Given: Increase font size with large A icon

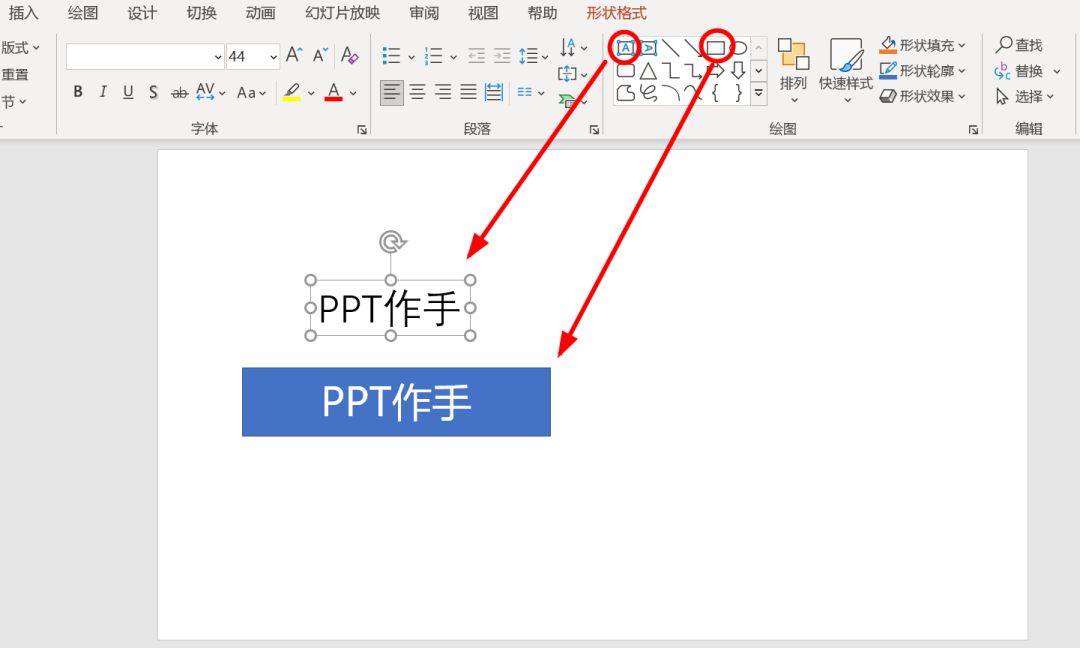Looking at the screenshot, I should [x=294, y=55].
